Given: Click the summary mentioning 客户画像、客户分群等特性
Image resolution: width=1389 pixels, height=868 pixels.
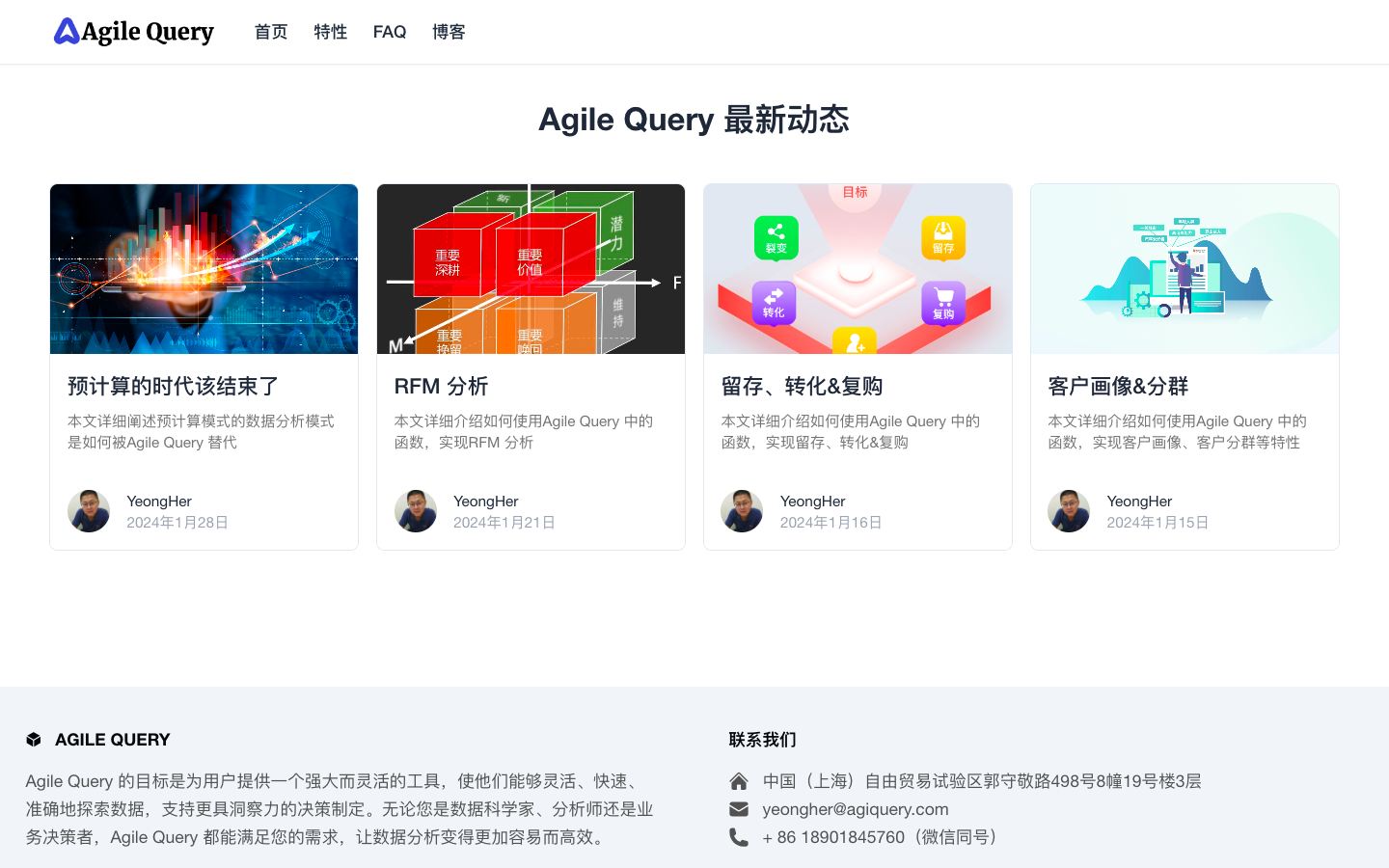Looking at the screenshot, I should pos(1178,432).
